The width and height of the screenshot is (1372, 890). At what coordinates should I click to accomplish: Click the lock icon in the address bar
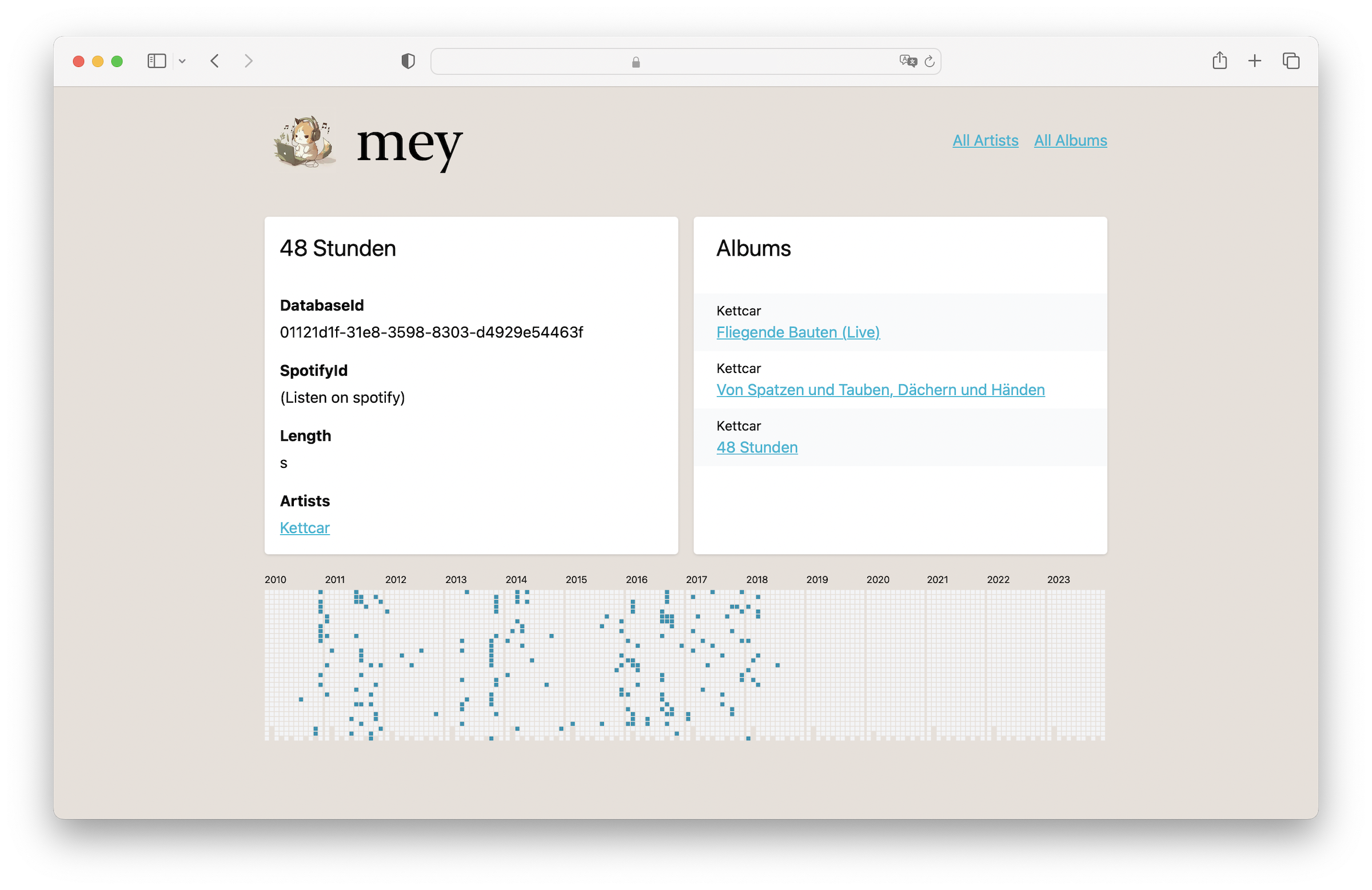pos(636,62)
